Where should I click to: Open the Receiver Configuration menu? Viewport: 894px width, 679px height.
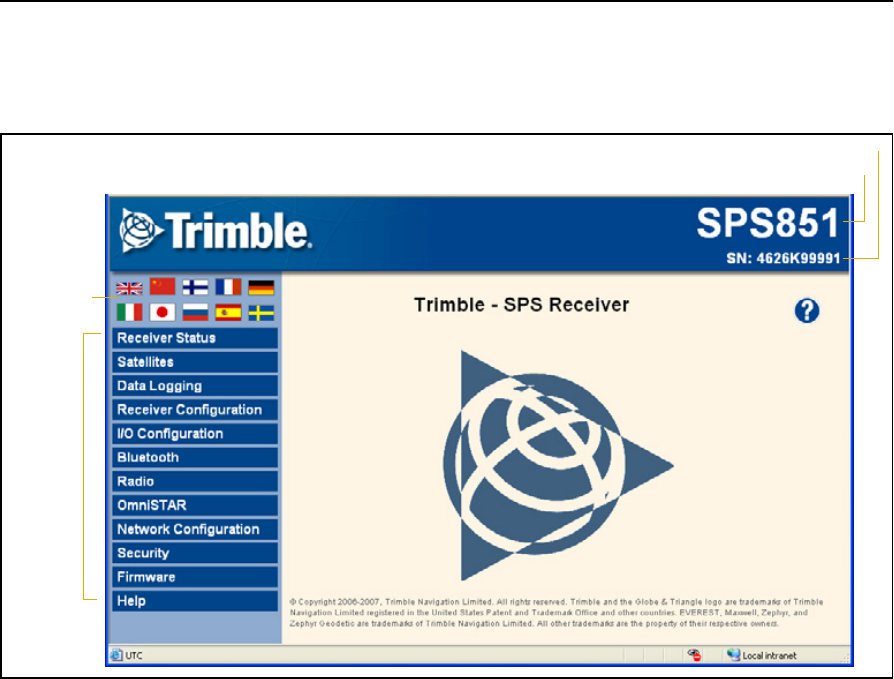[195, 410]
